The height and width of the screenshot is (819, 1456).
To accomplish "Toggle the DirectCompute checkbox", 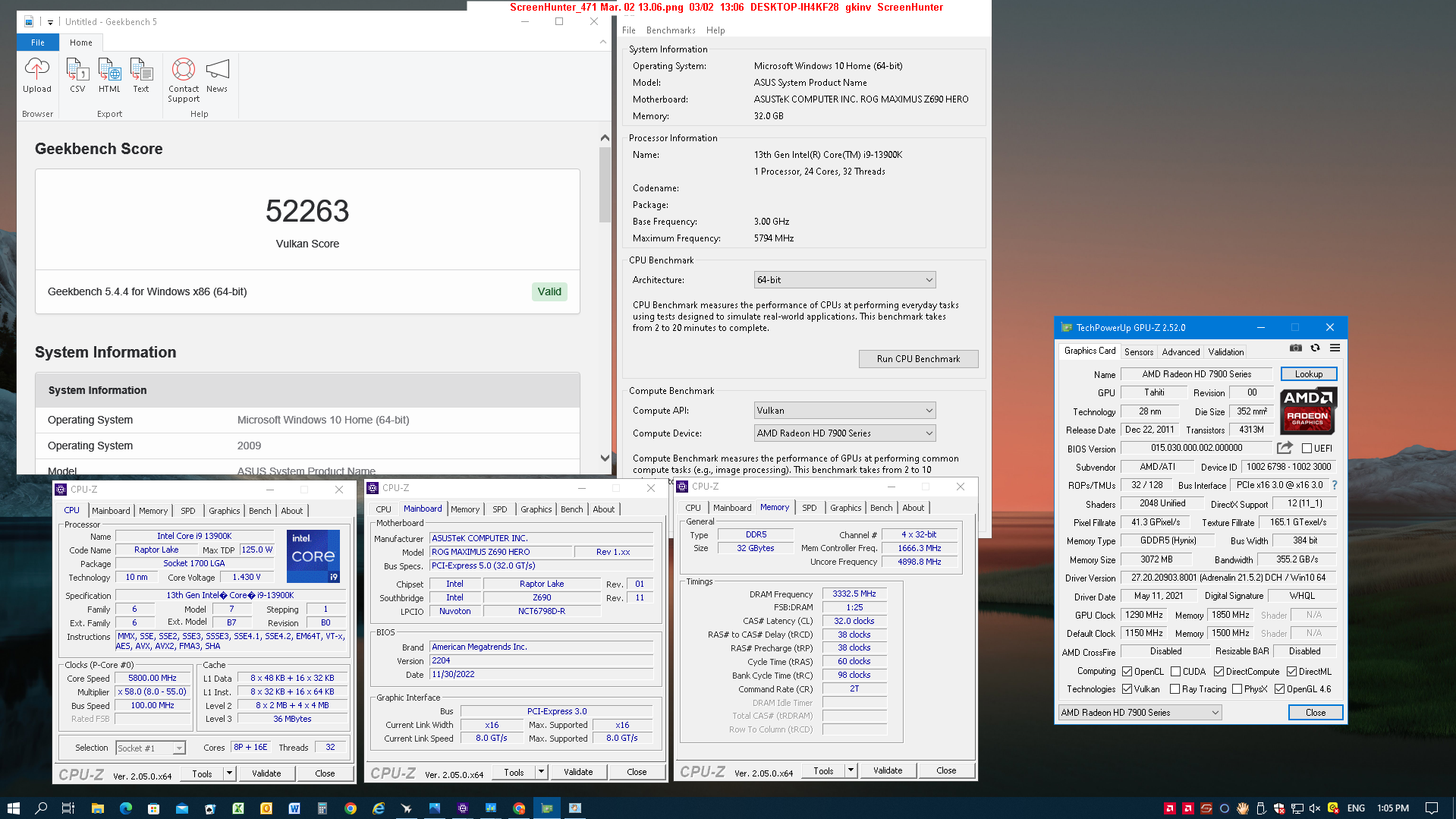I will (x=1219, y=672).
